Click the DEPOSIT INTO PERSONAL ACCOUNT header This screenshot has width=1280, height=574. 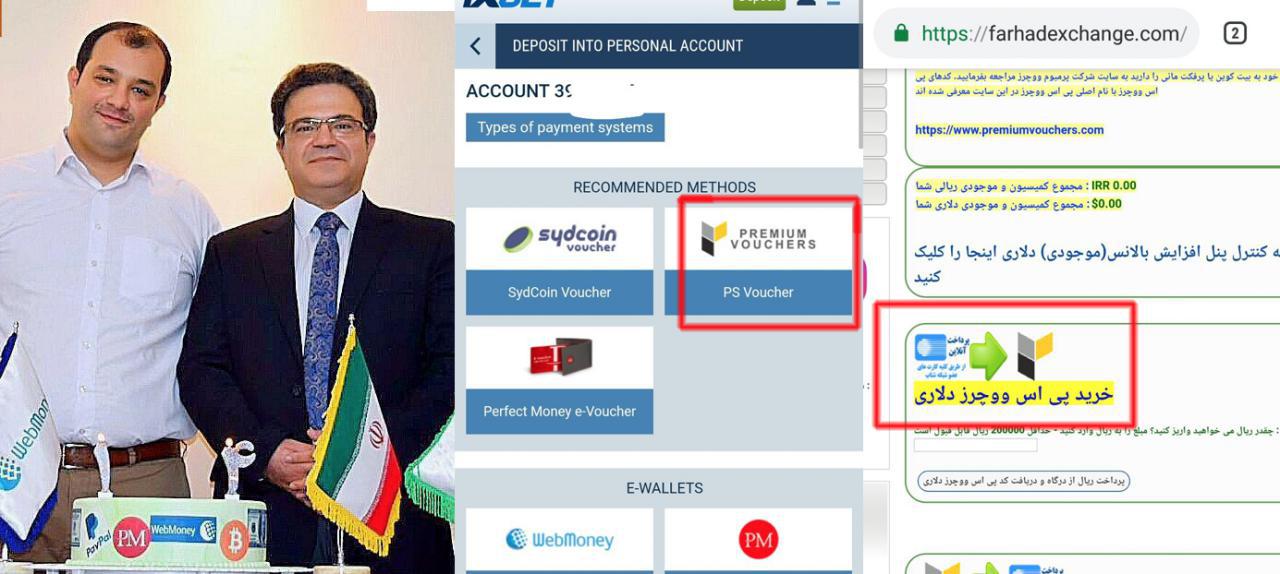coord(627,46)
